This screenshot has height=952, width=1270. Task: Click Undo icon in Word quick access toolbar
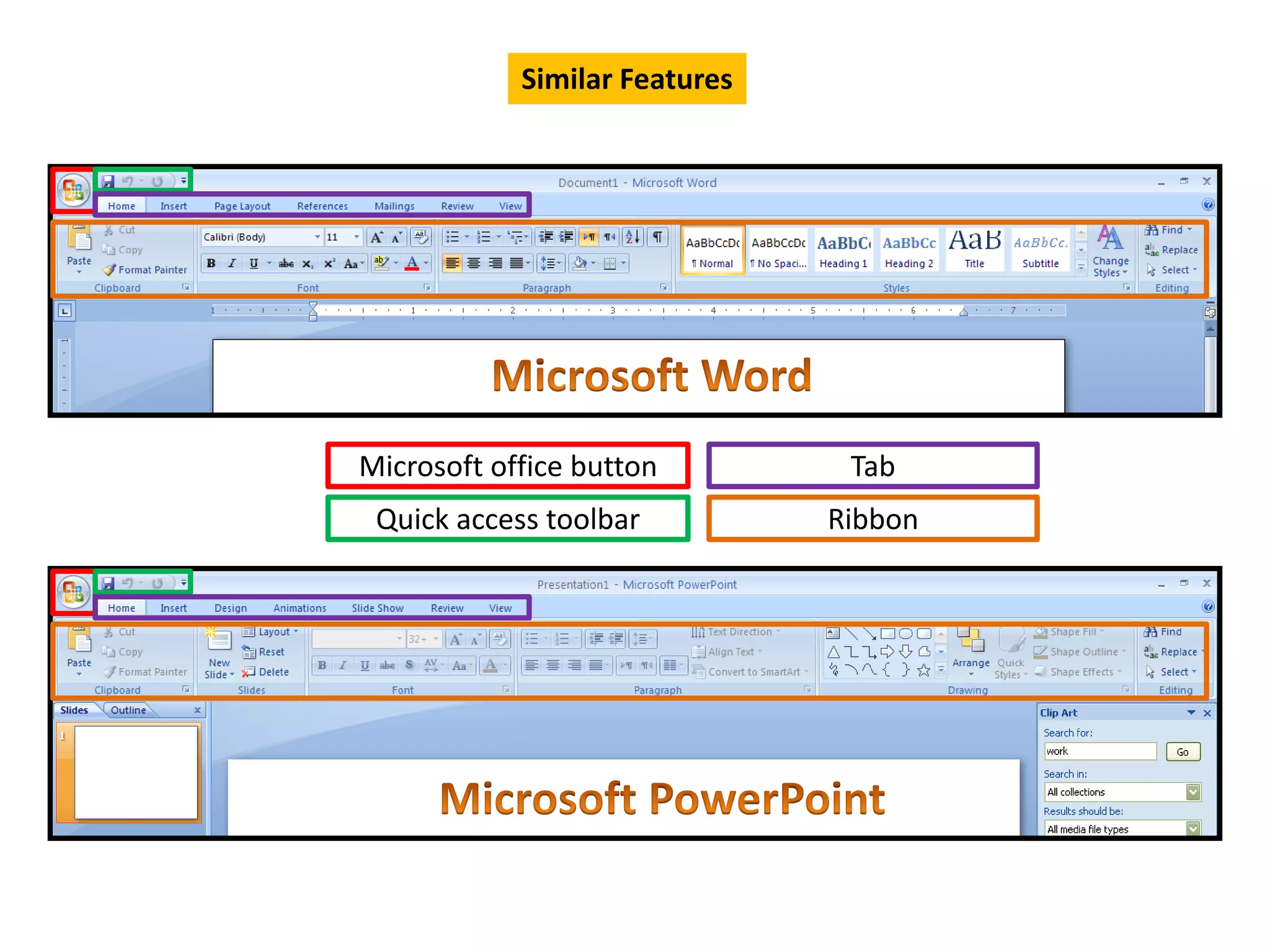click(x=128, y=181)
